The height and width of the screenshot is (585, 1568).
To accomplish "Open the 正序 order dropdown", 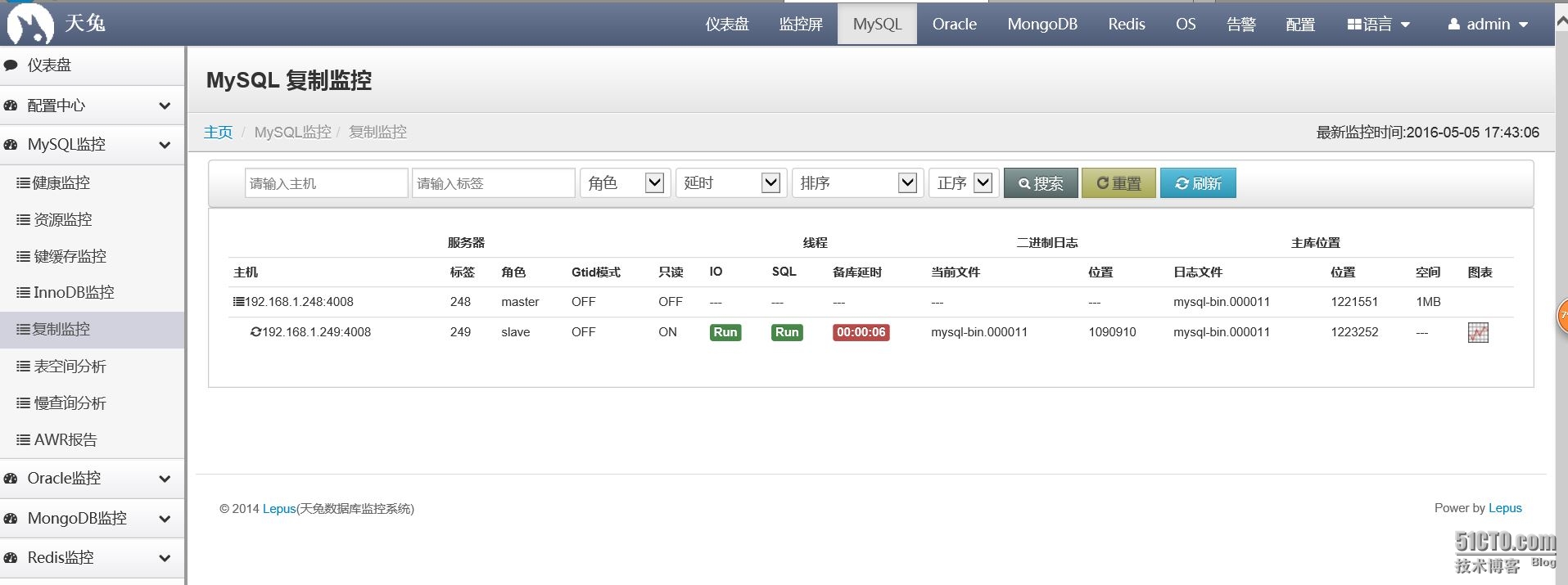I will click(964, 183).
